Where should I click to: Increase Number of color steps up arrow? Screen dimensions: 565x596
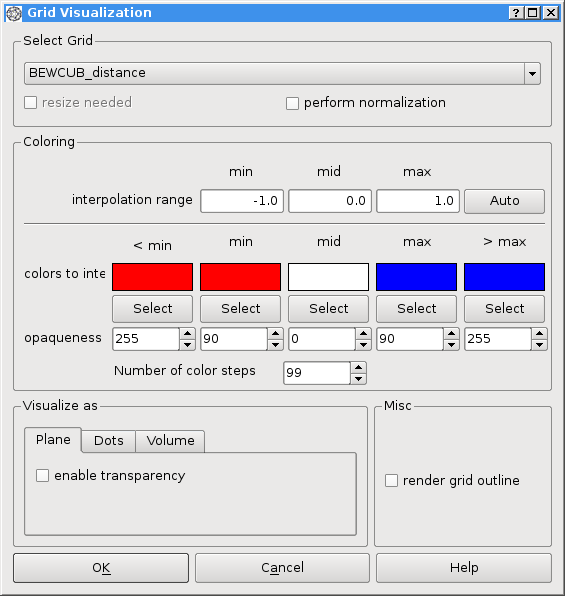[x=358, y=368]
